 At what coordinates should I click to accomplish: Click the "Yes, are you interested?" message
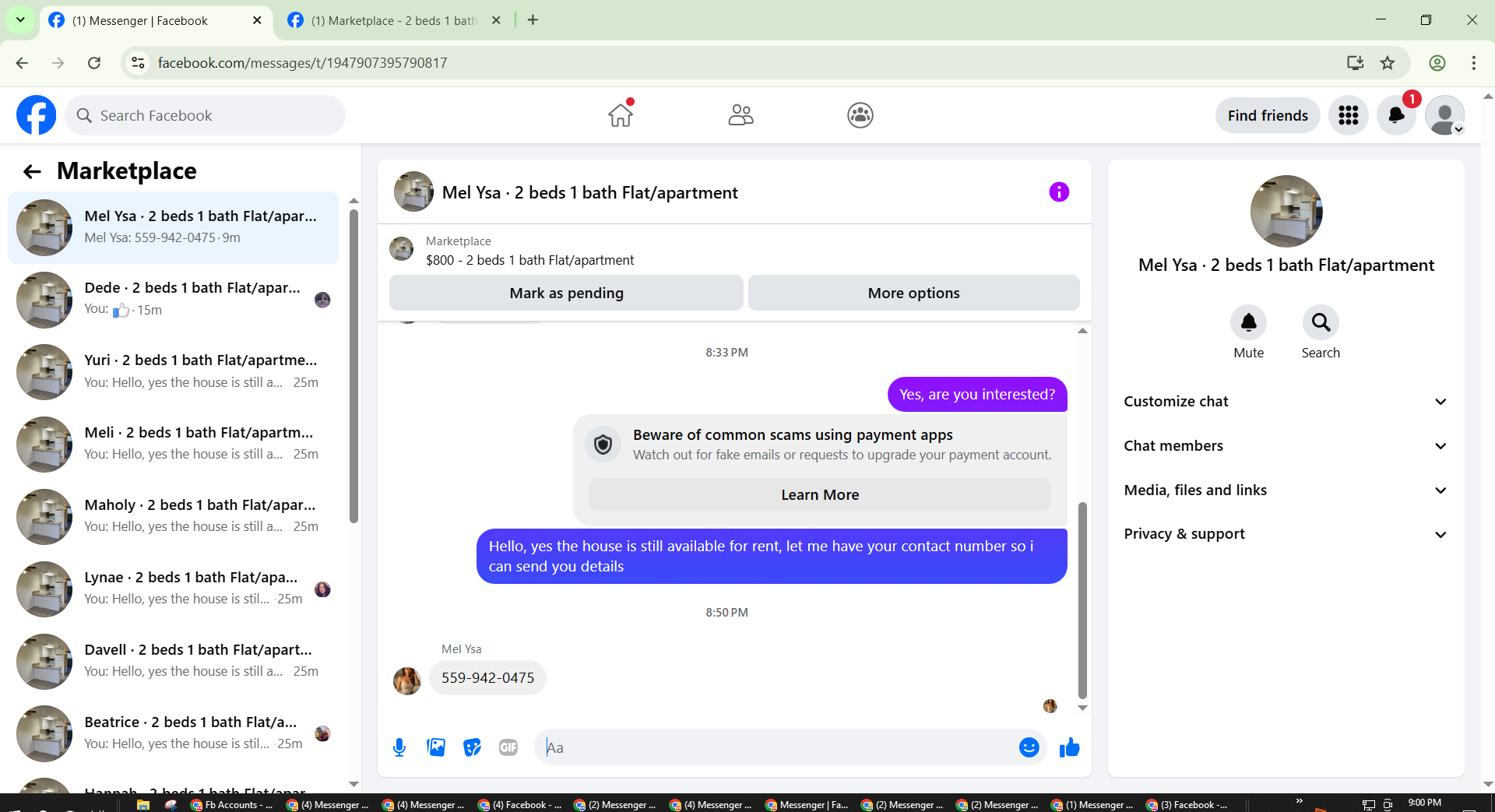tap(977, 395)
